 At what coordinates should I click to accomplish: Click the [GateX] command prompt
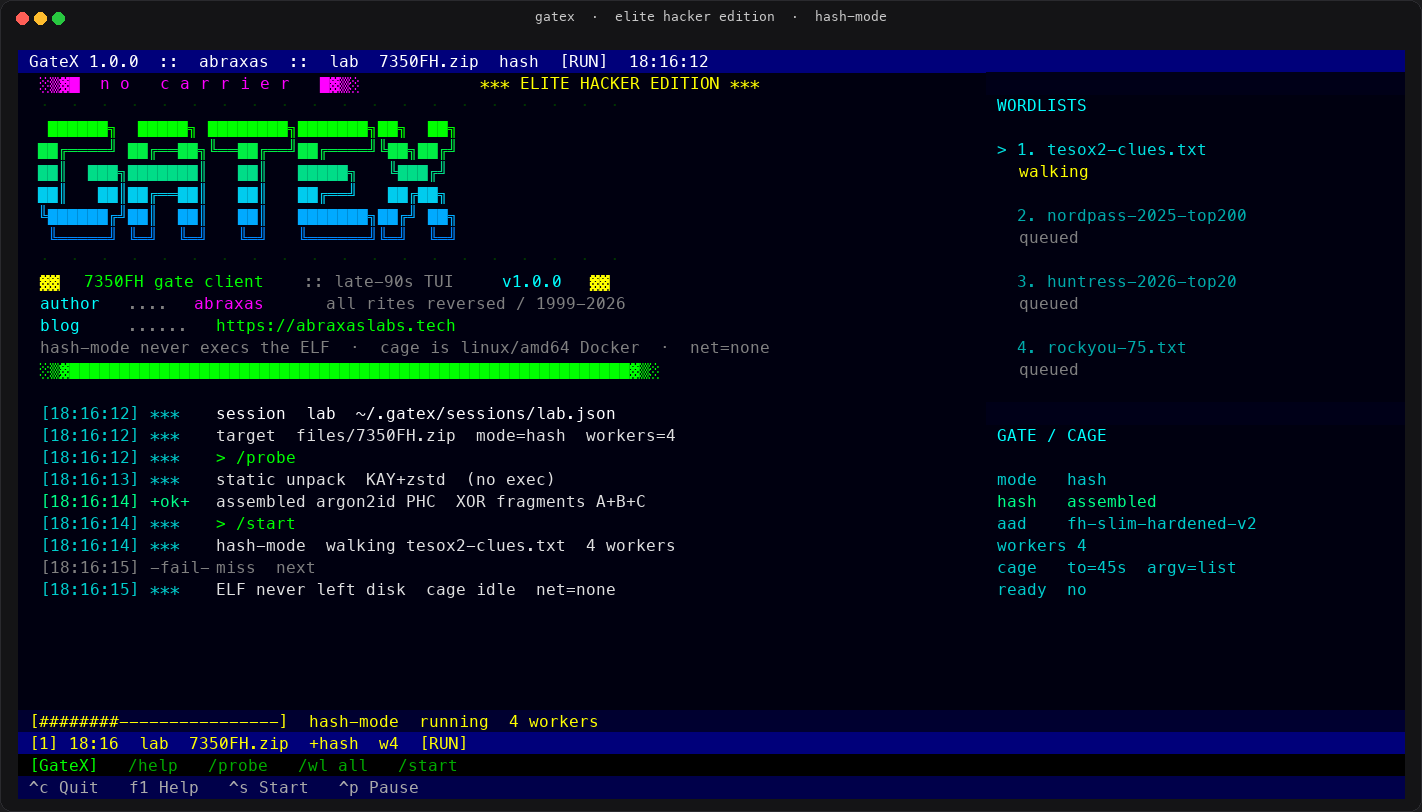tap(64, 766)
